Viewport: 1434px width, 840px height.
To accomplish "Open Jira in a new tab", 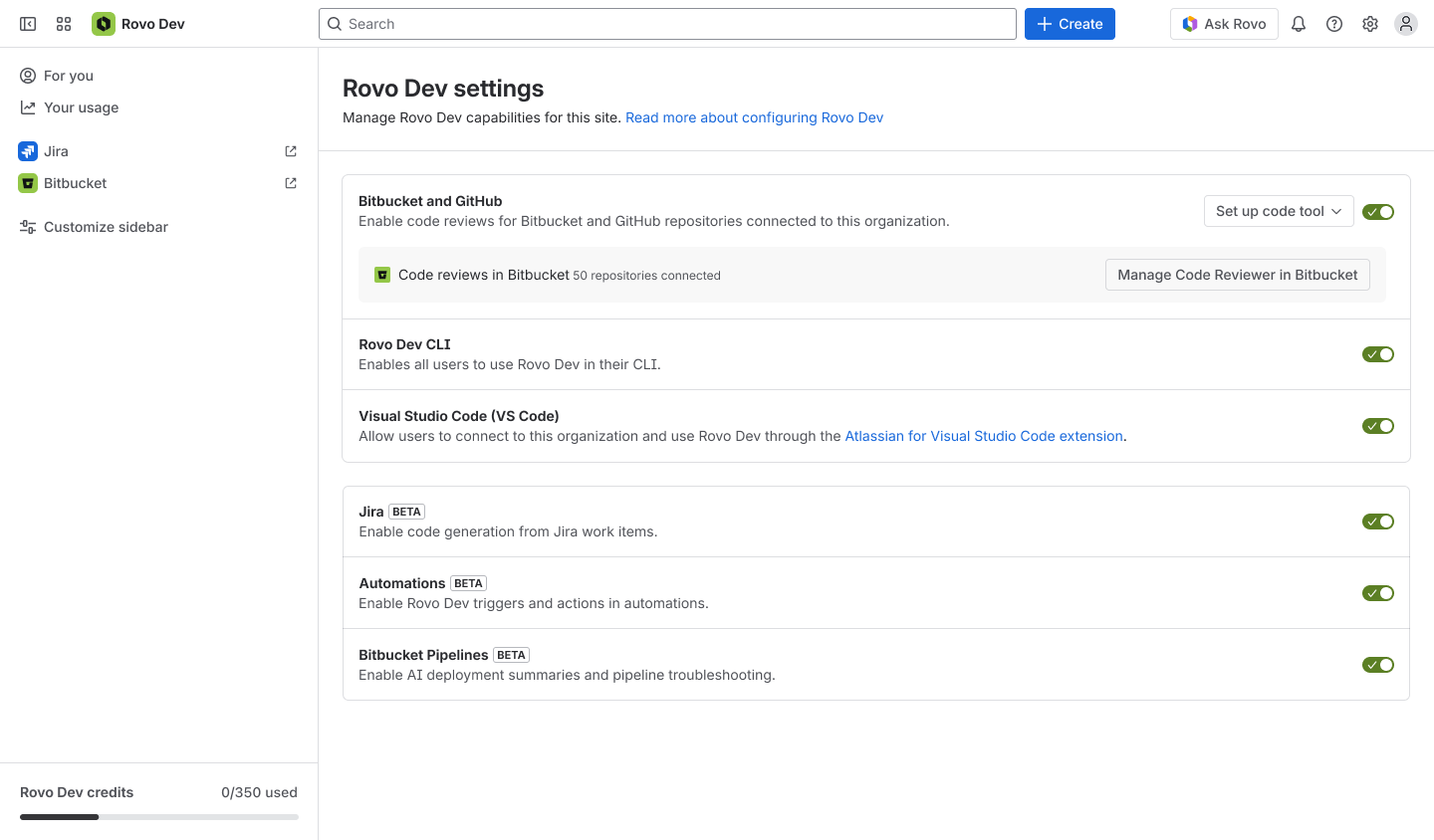I will click(x=290, y=150).
